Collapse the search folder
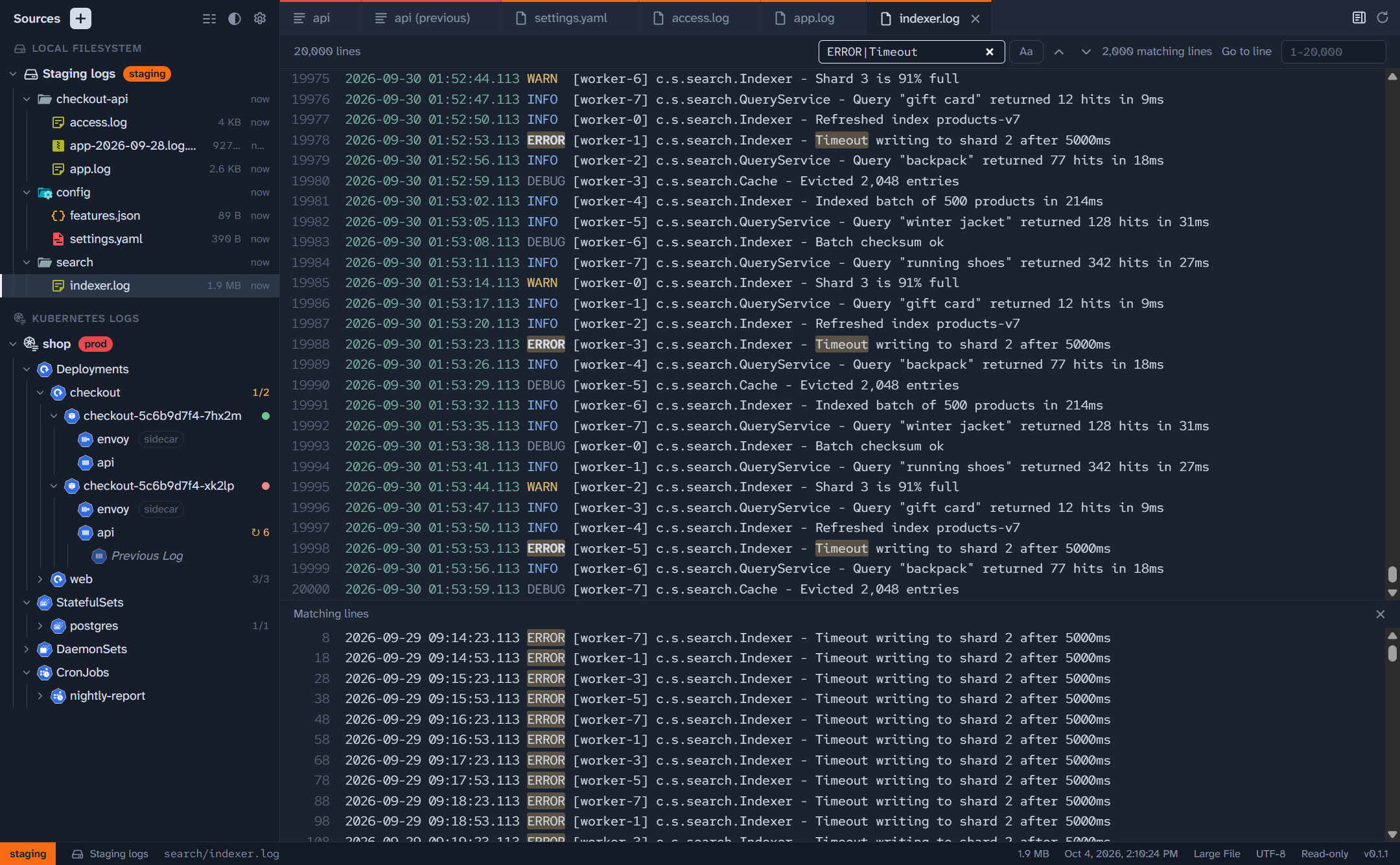1400x865 pixels. 27,262
